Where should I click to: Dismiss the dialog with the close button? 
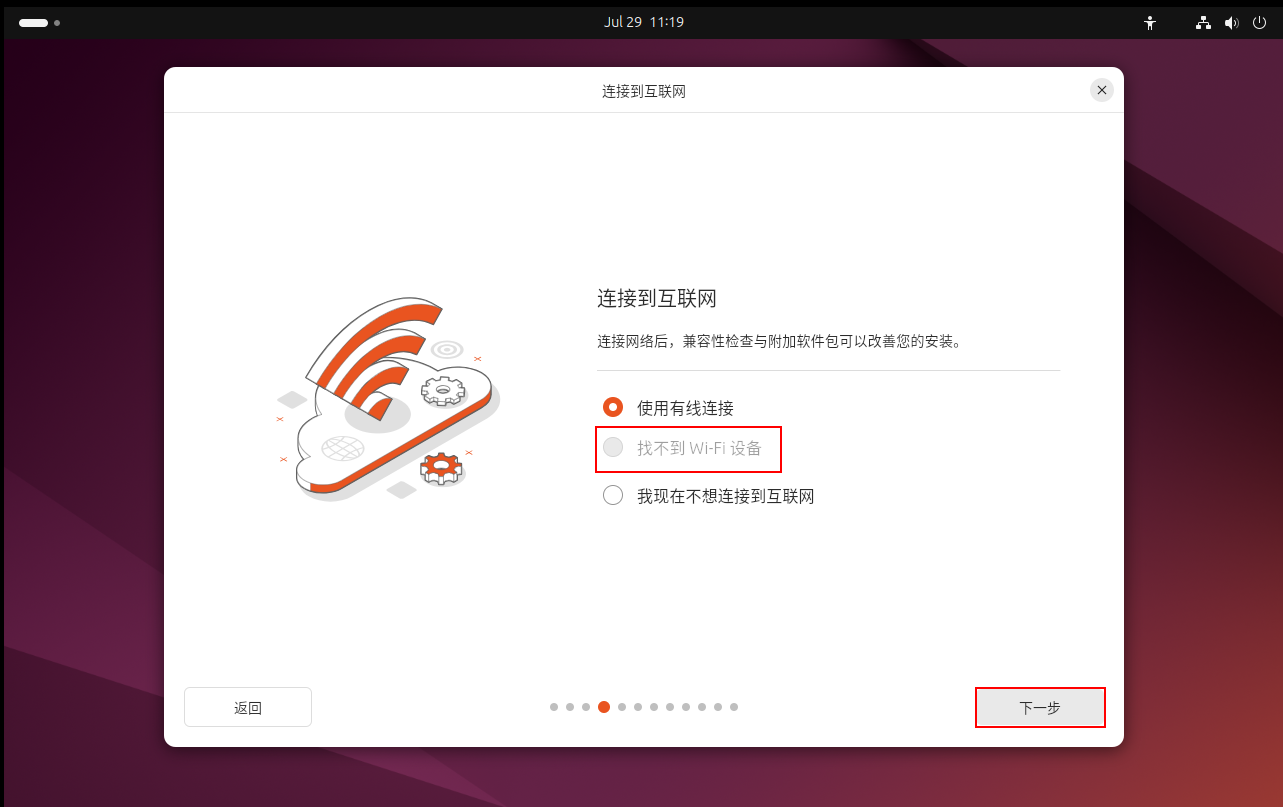click(x=1101, y=89)
